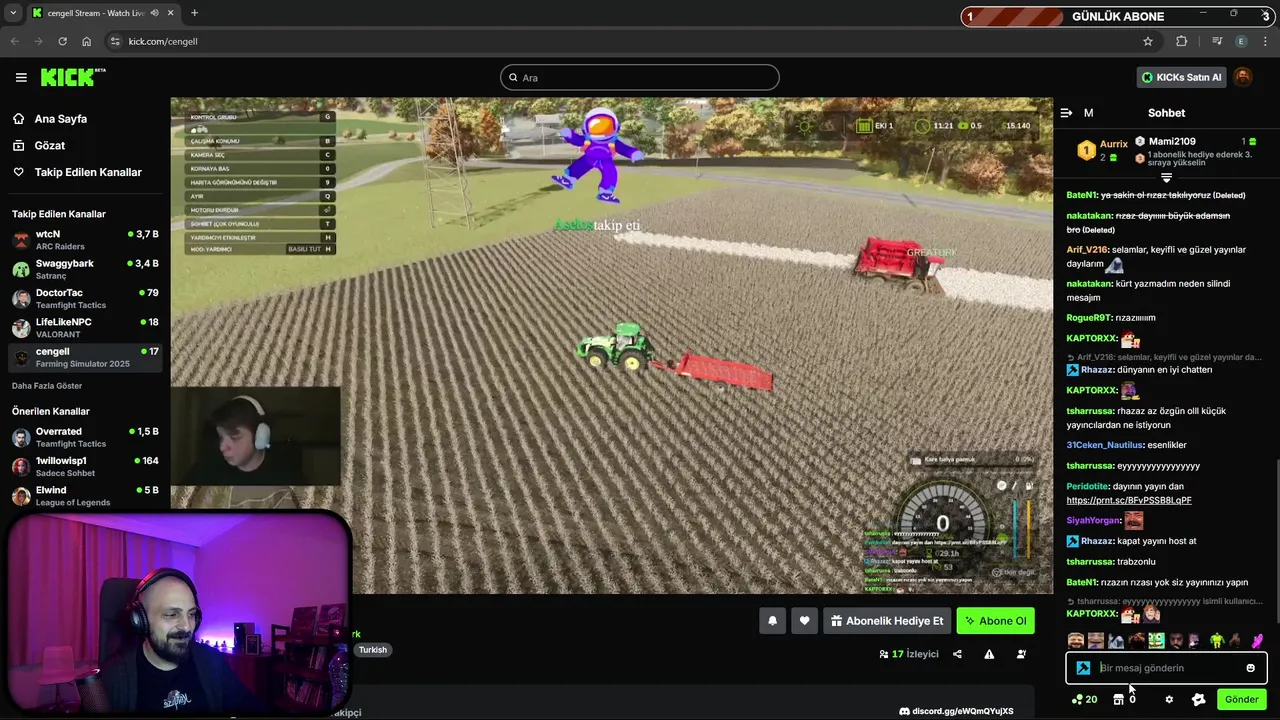Image resolution: width=1280 pixels, height=720 pixels.
Task: Expand the gifter leaderboard chevron
Action: tap(1166, 178)
